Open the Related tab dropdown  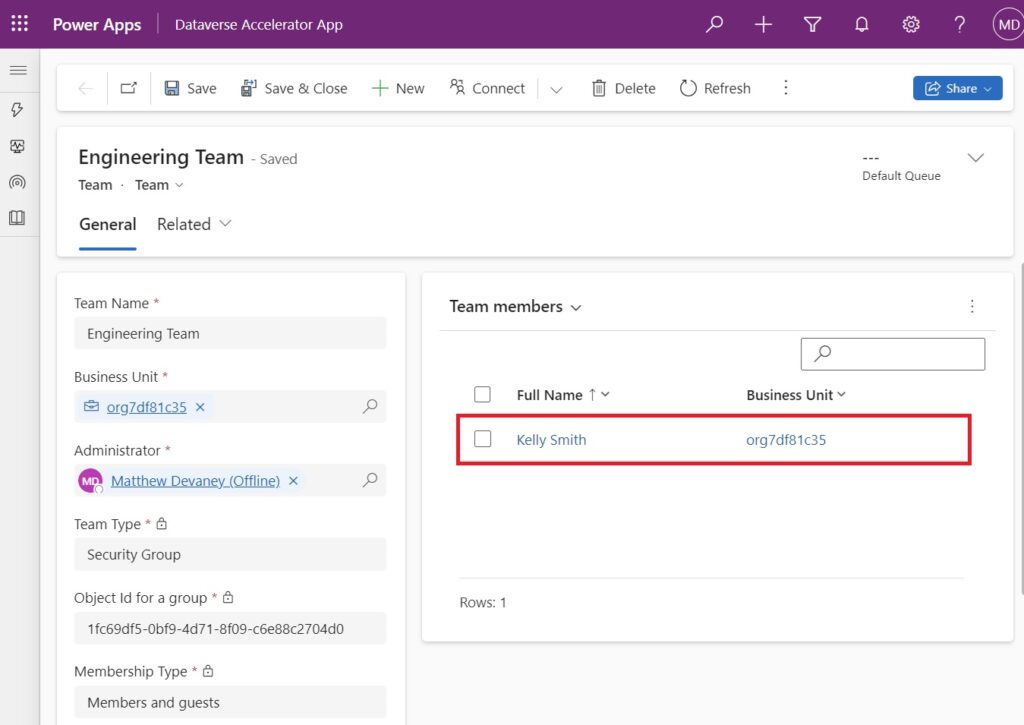[194, 225]
